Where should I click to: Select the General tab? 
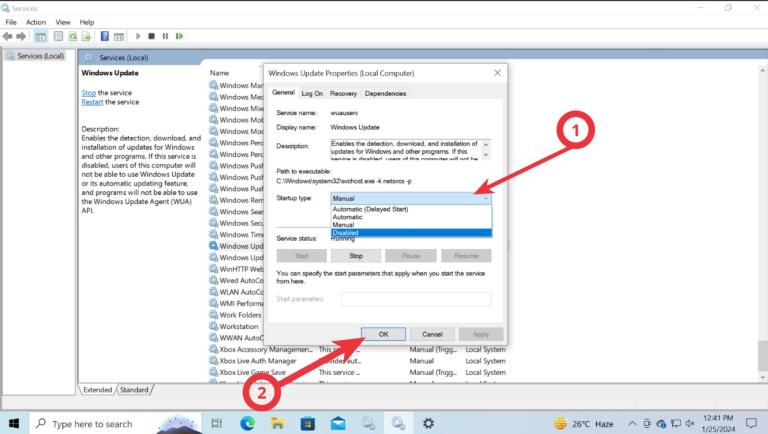[x=283, y=93]
